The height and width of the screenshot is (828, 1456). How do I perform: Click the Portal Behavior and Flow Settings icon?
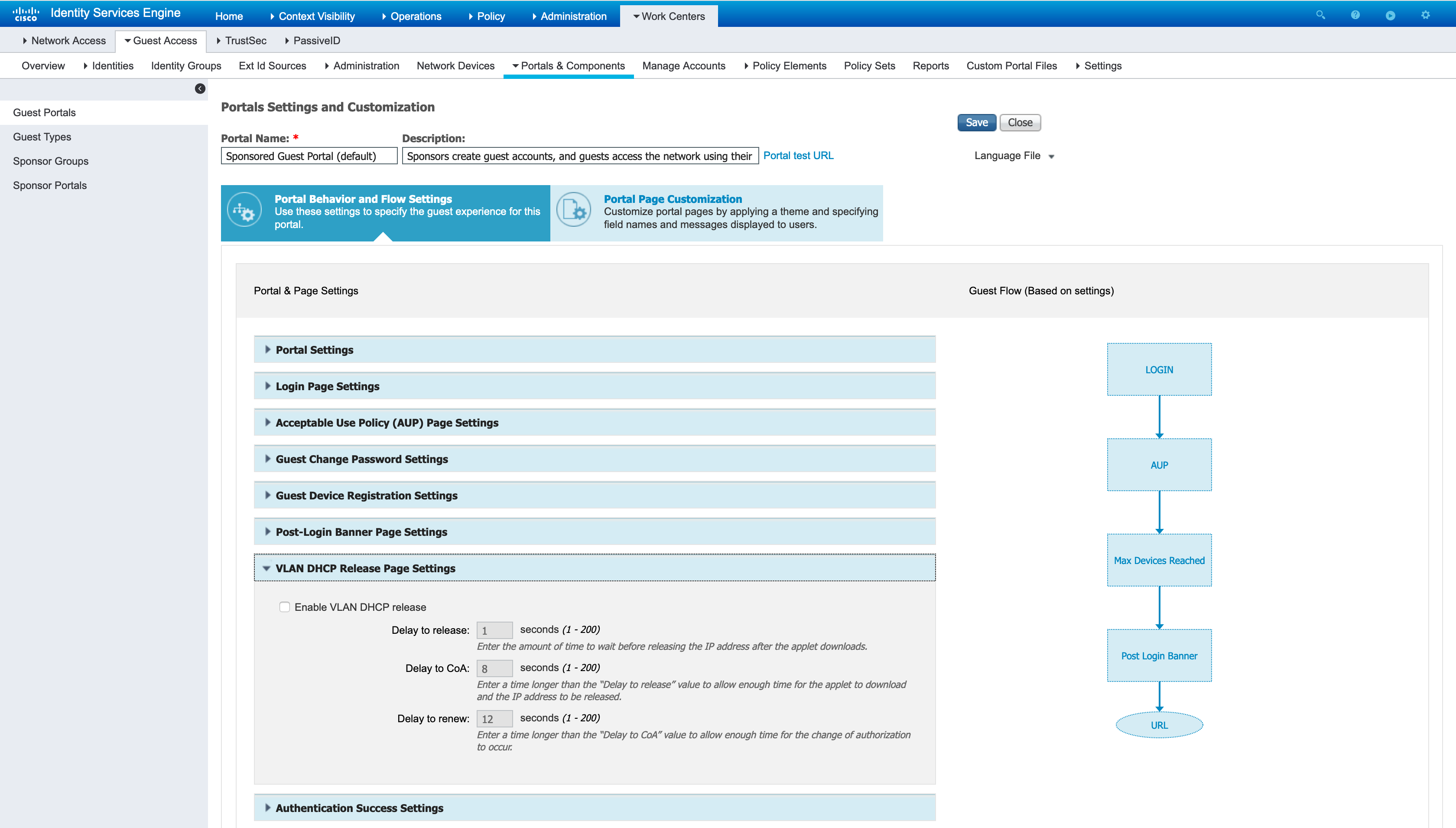(244, 210)
